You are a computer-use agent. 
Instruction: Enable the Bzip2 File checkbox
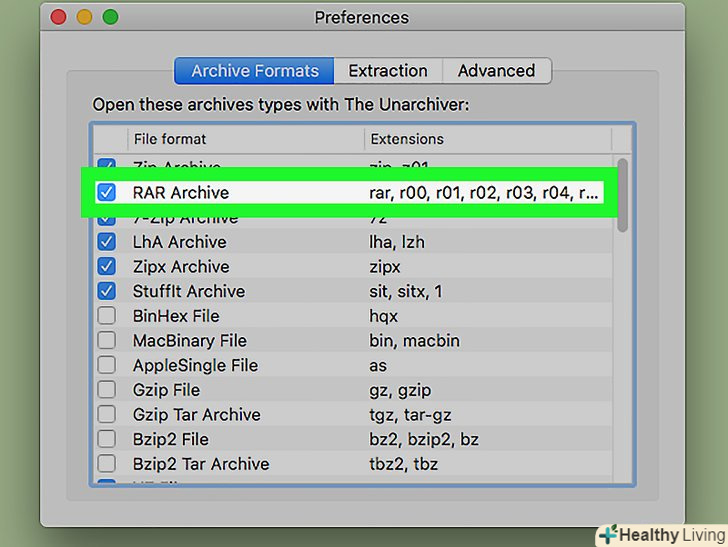106,439
